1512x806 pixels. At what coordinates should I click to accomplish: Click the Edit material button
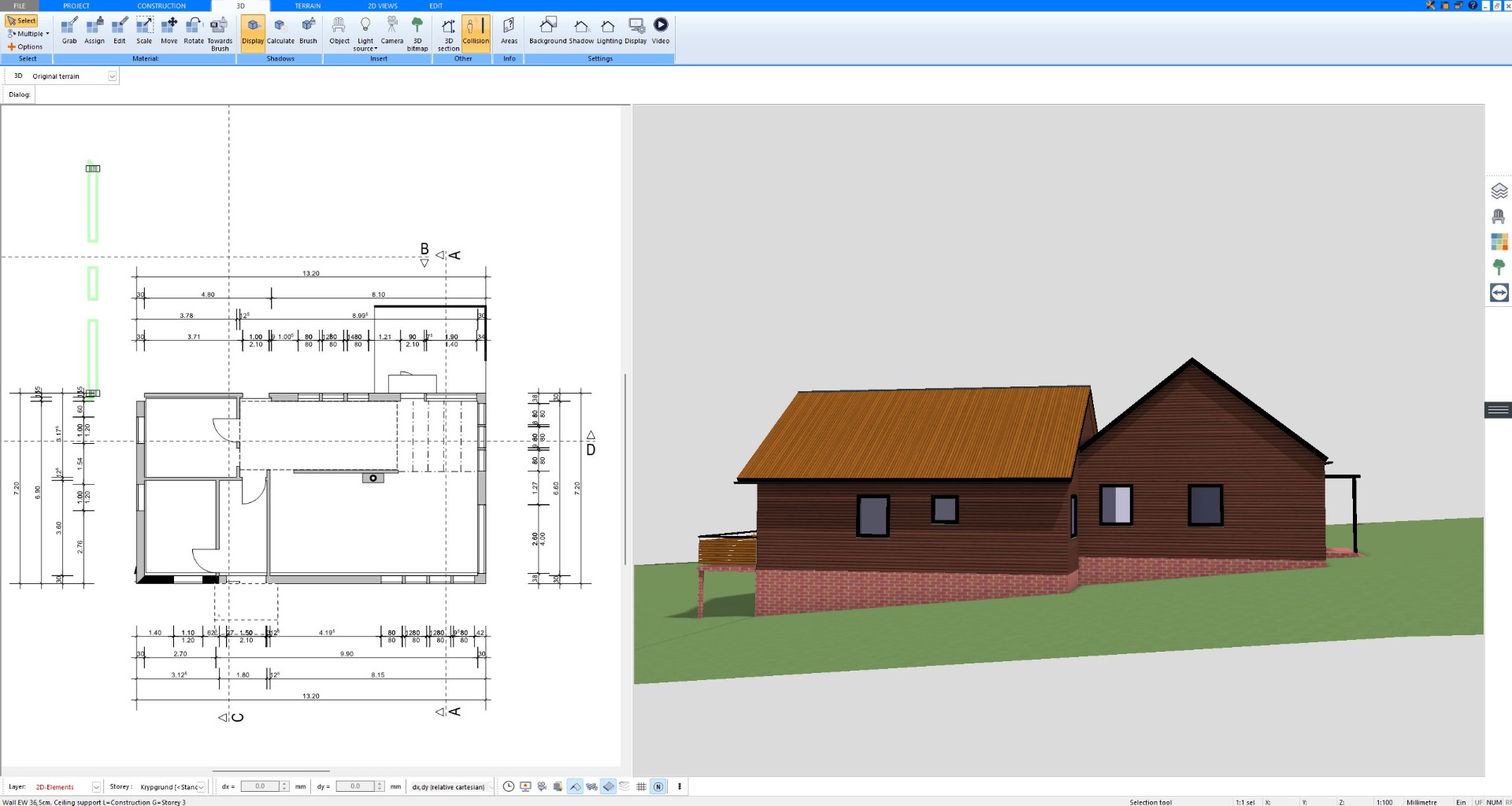pos(119,31)
